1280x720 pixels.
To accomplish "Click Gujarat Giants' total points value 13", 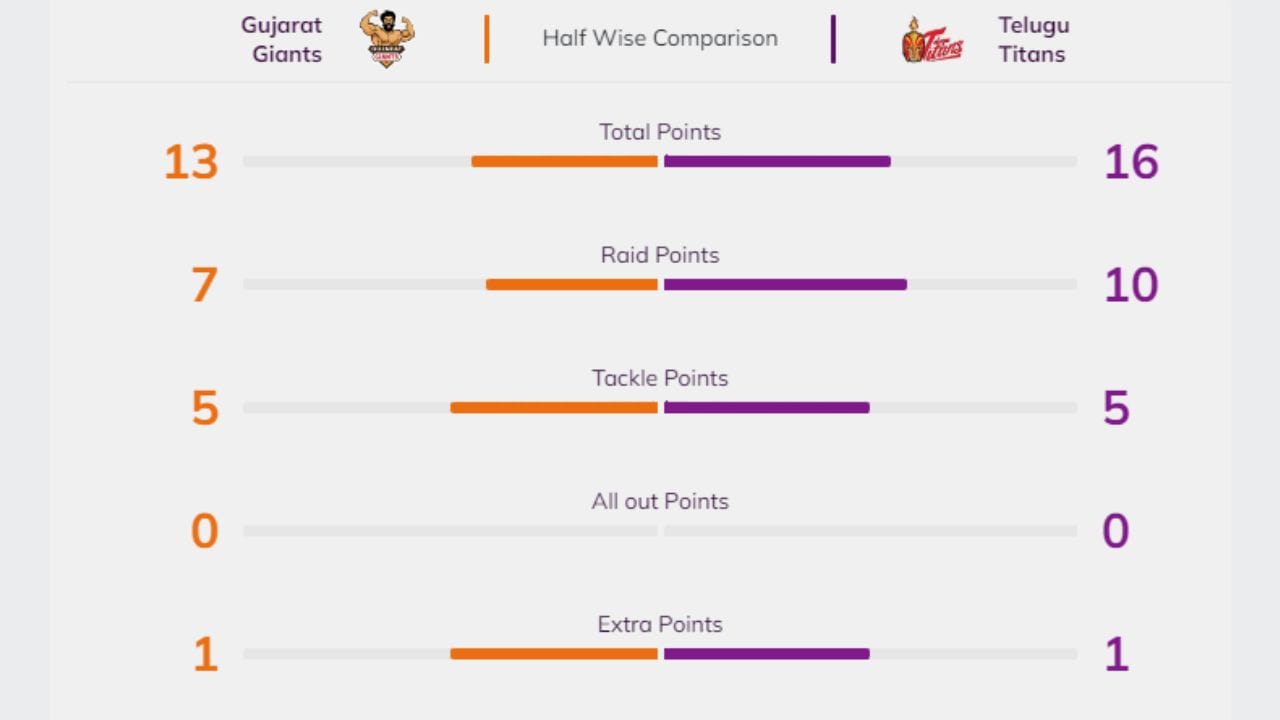I will 191,162.
